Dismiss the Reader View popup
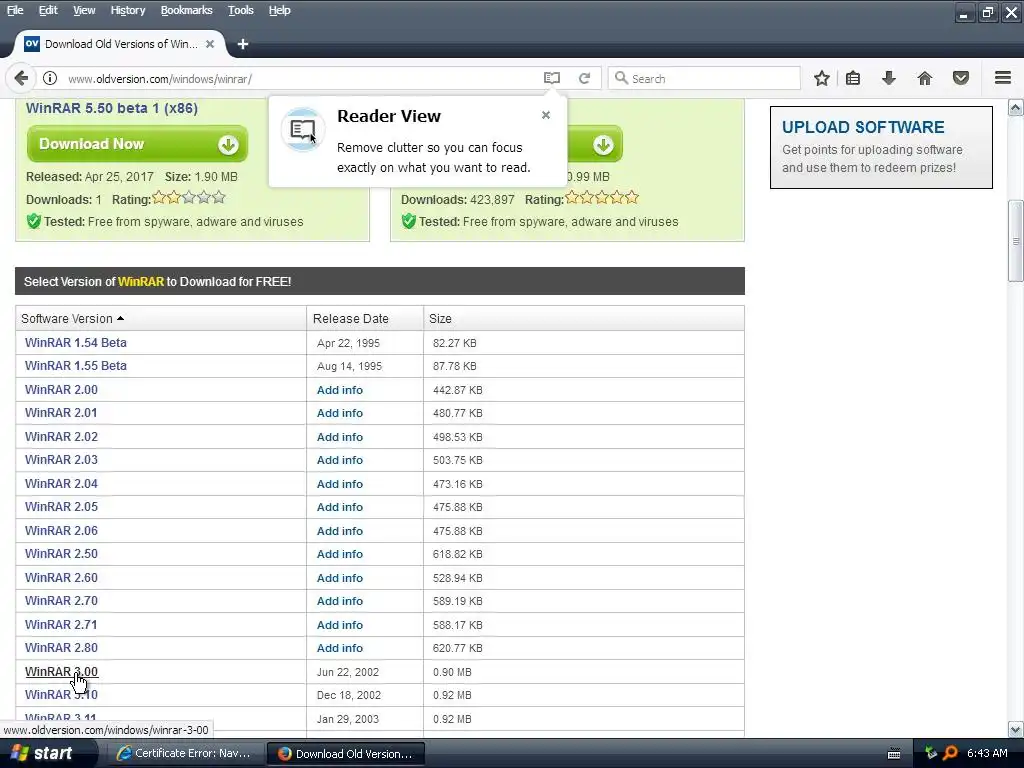The height and width of the screenshot is (768, 1024). [x=546, y=115]
